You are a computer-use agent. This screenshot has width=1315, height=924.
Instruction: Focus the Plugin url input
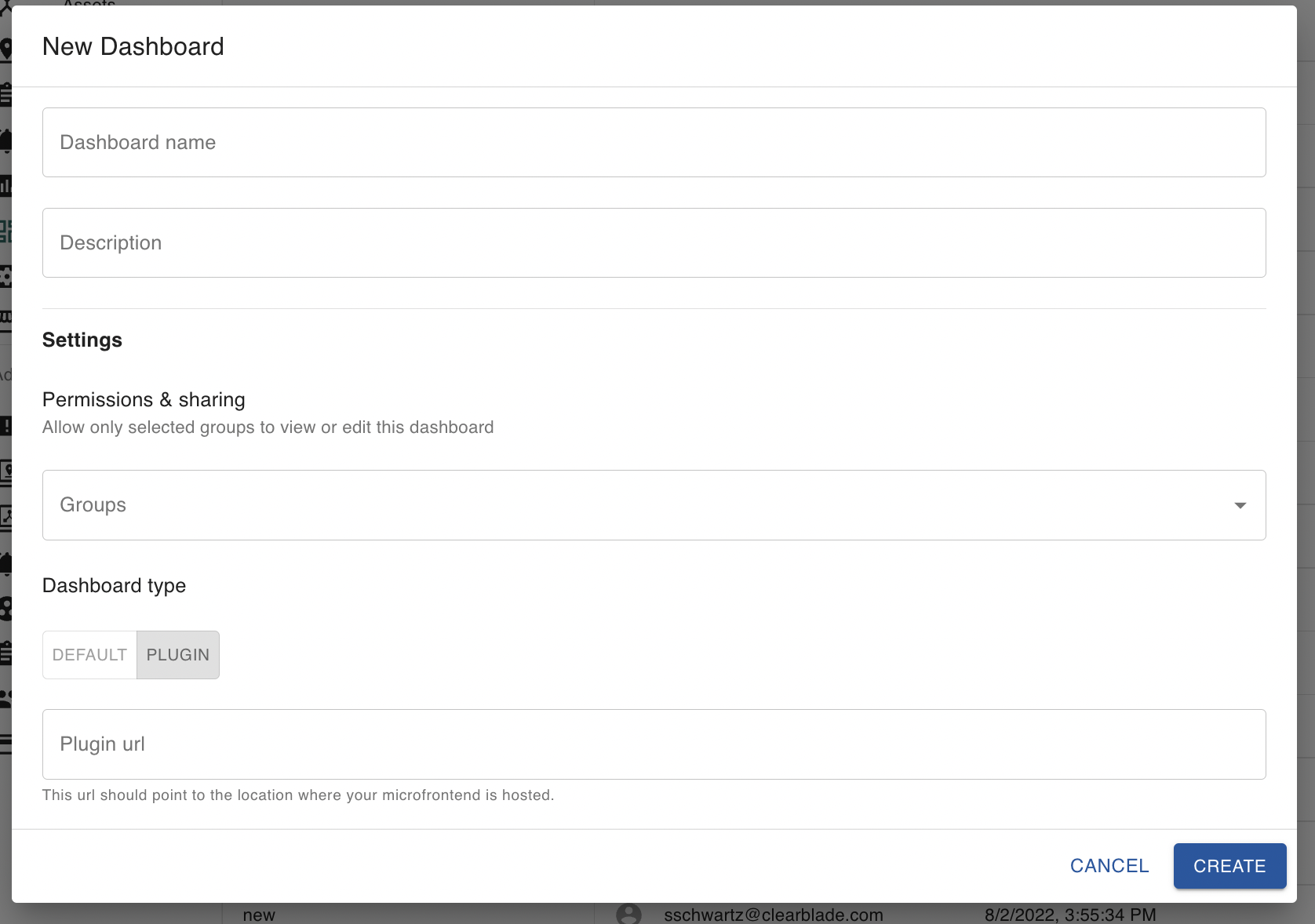[654, 744]
